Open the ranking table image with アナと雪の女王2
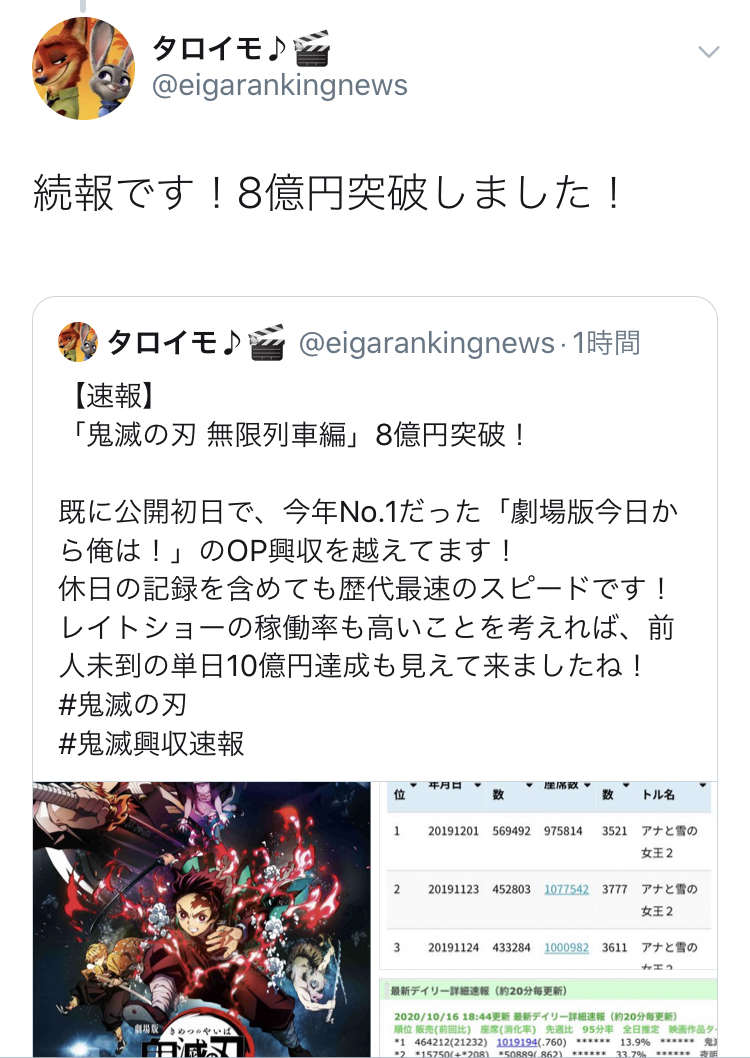The image size is (750, 1058). pyautogui.click(x=548, y=876)
